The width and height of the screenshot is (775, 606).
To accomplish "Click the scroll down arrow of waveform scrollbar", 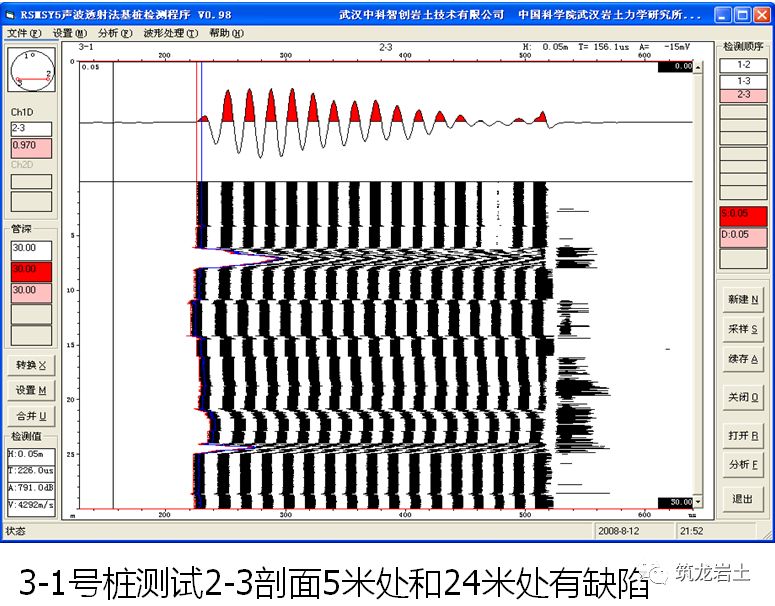I will tap(697, 502).
